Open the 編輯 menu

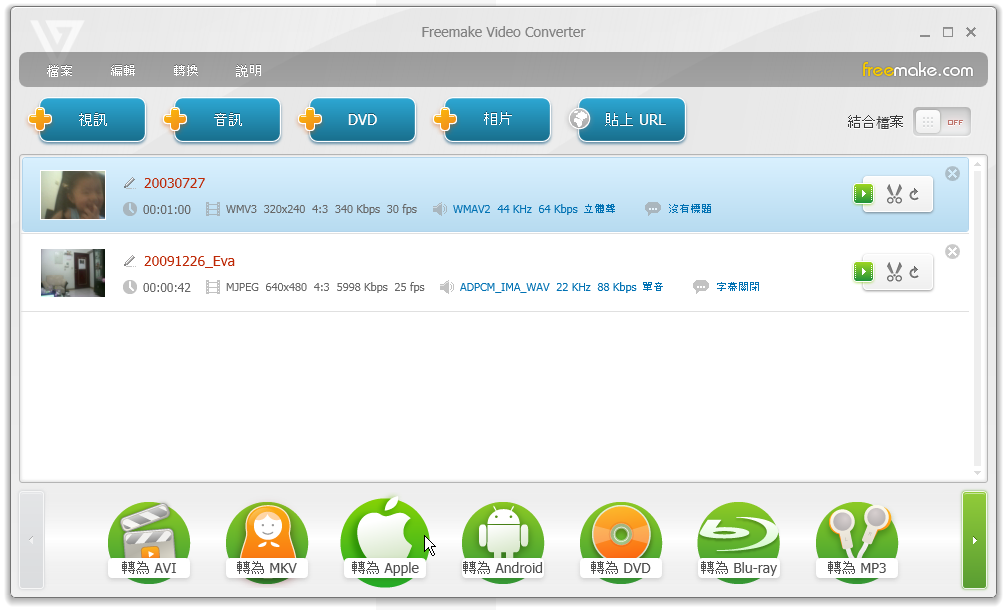(x=123, y=71)
